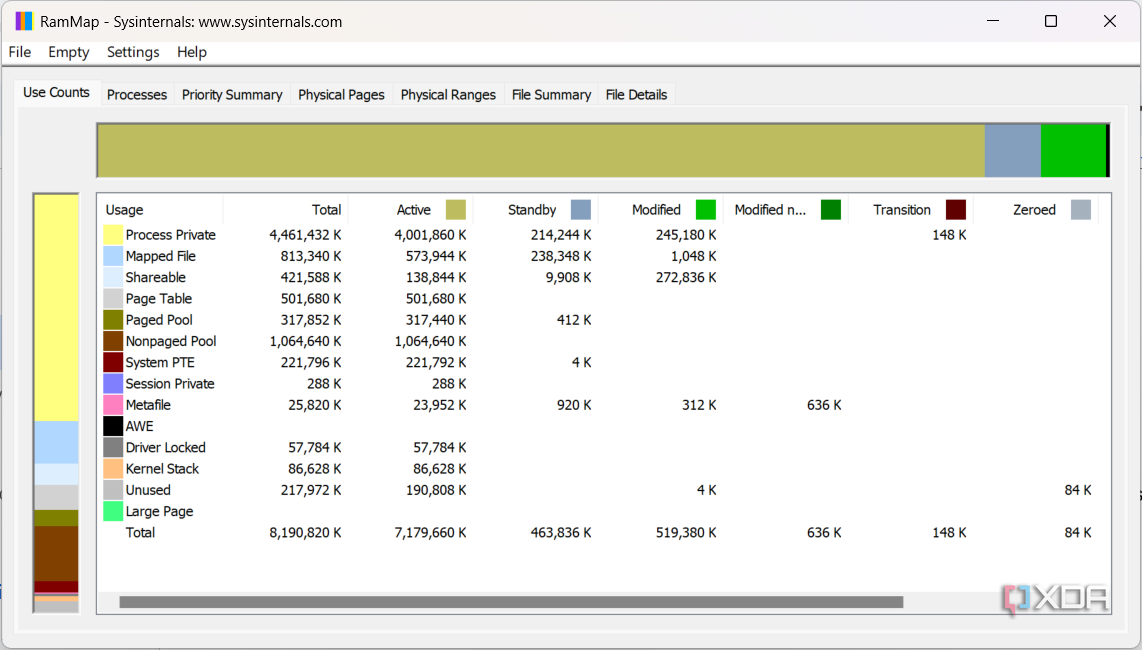This screenshot has height=650, width=1142.
Task: Click the Unused row gray swatch
Action: [113, 490]
